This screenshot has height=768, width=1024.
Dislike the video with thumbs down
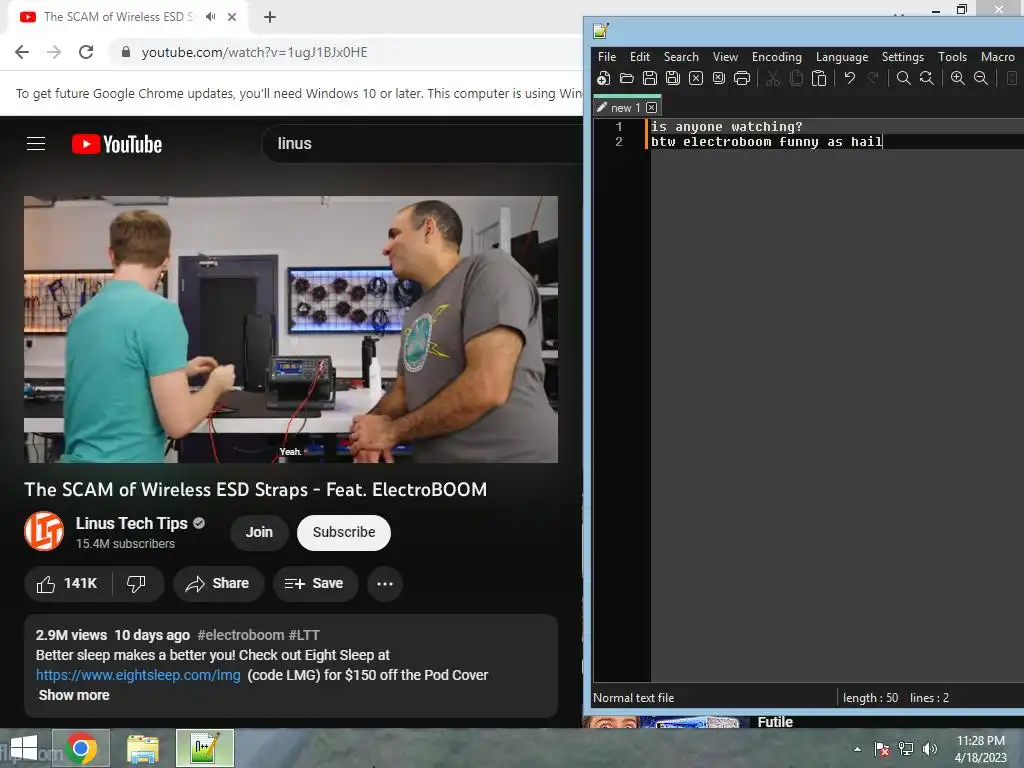[x=137, y=583]
